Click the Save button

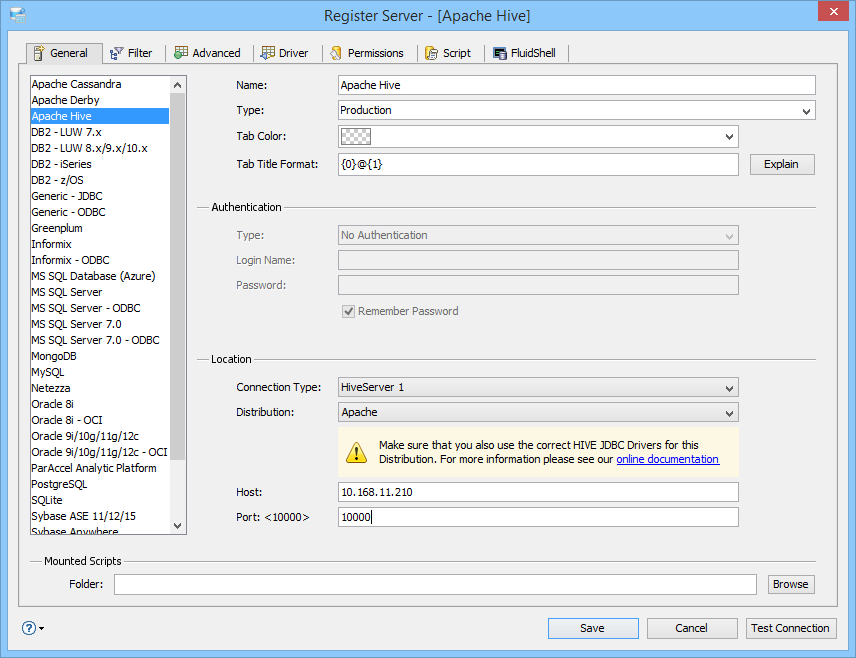[x=593, y=628]
